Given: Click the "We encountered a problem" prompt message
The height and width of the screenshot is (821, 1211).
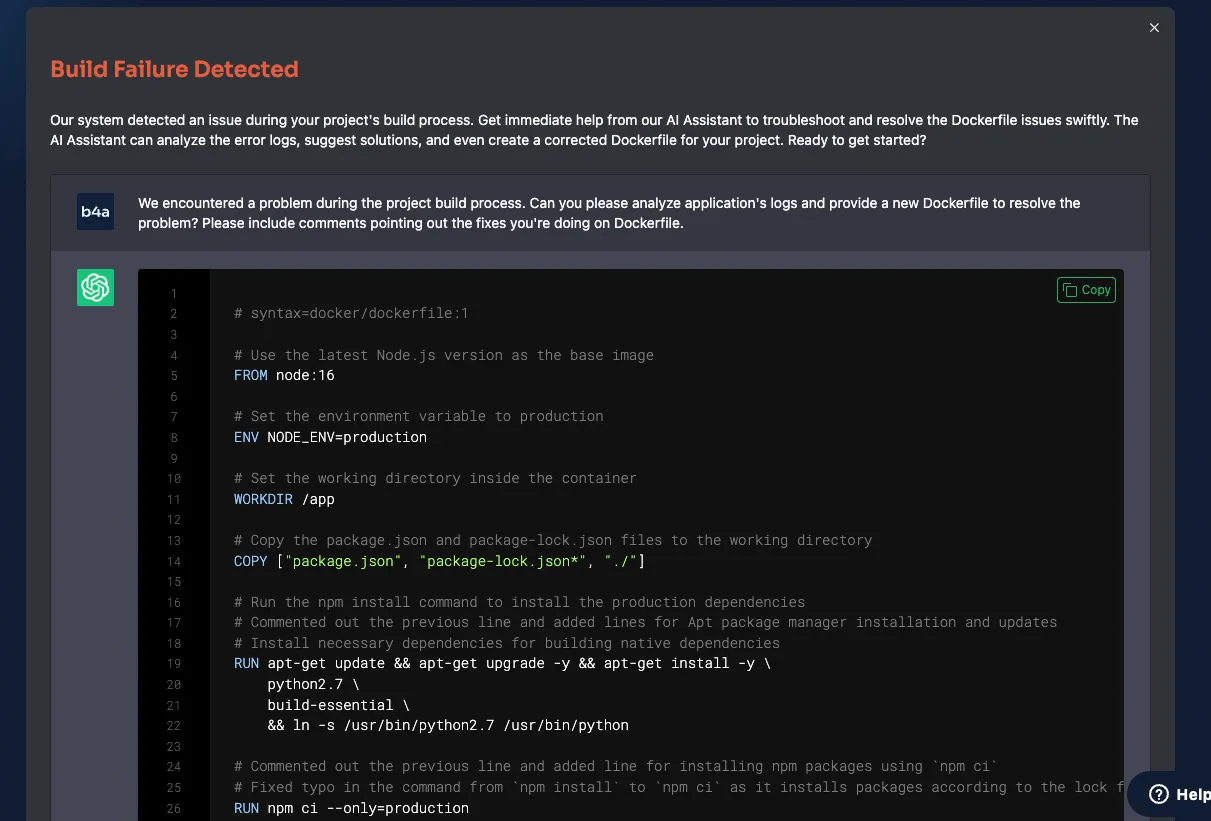Looking at the screenshot, I should click(609, 213).
